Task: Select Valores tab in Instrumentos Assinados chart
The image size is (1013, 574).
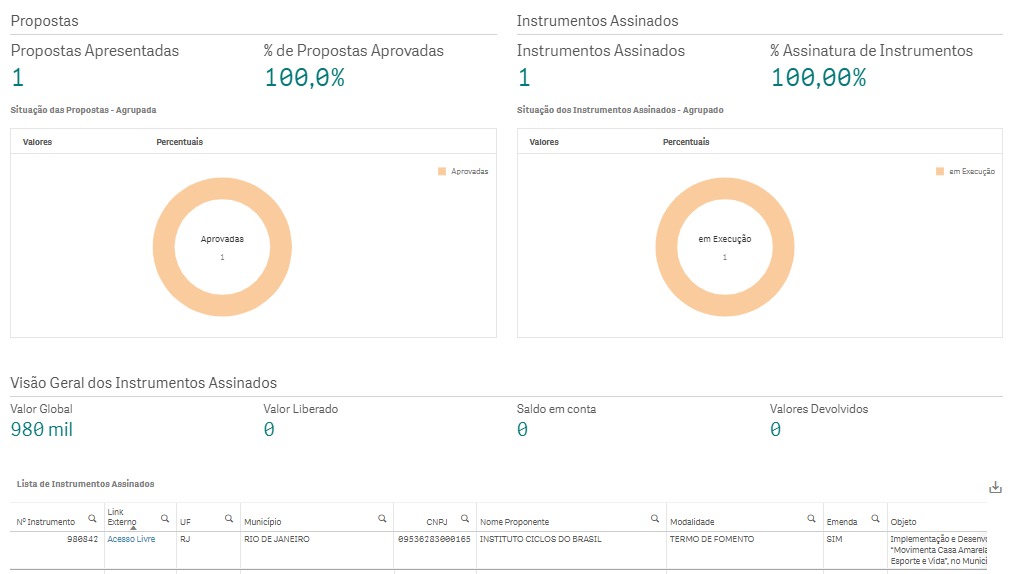Action: click(544, 142)
